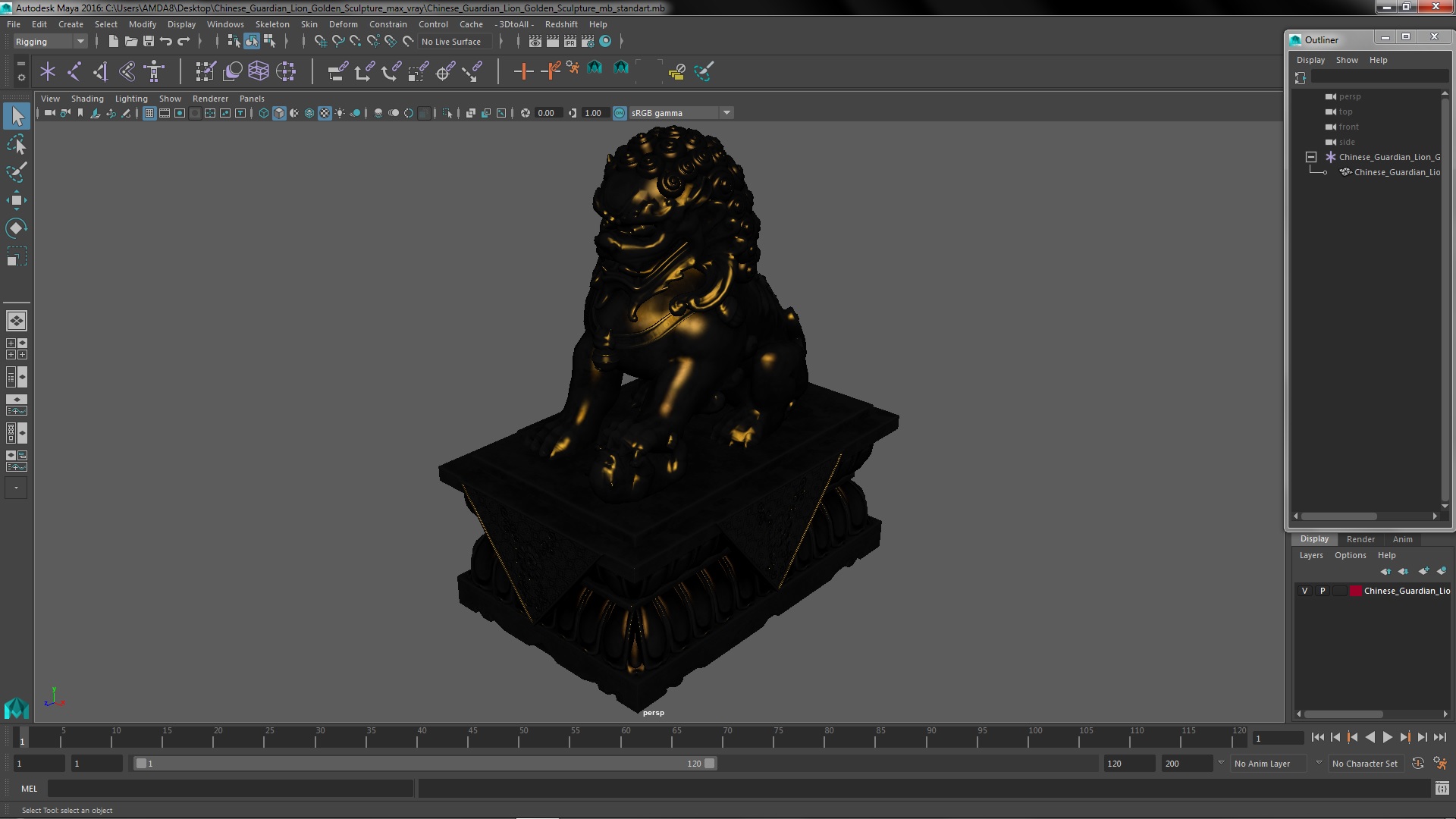Click the Save scene icon

coord(149,42)
